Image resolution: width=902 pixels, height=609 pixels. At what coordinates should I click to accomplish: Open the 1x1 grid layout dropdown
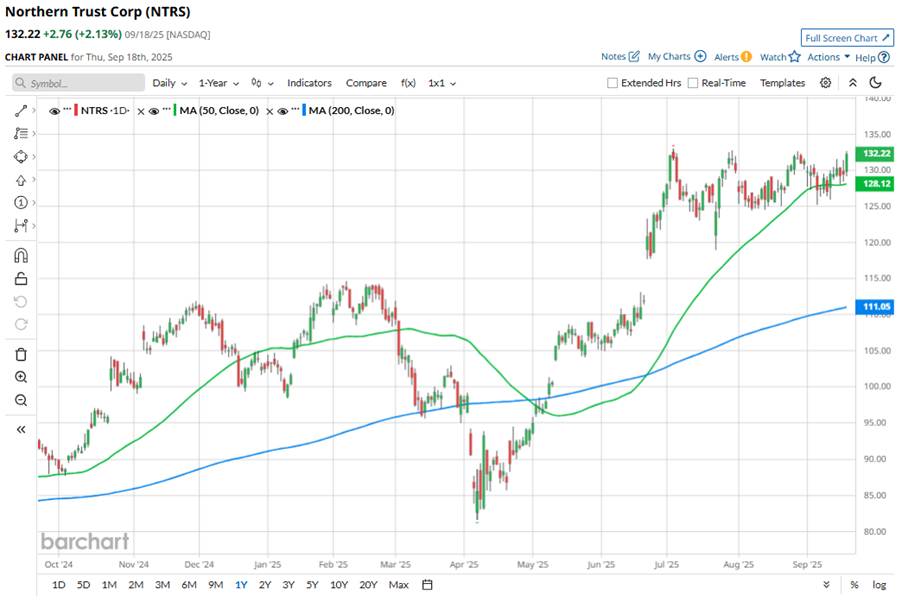[x=442, y=83]
